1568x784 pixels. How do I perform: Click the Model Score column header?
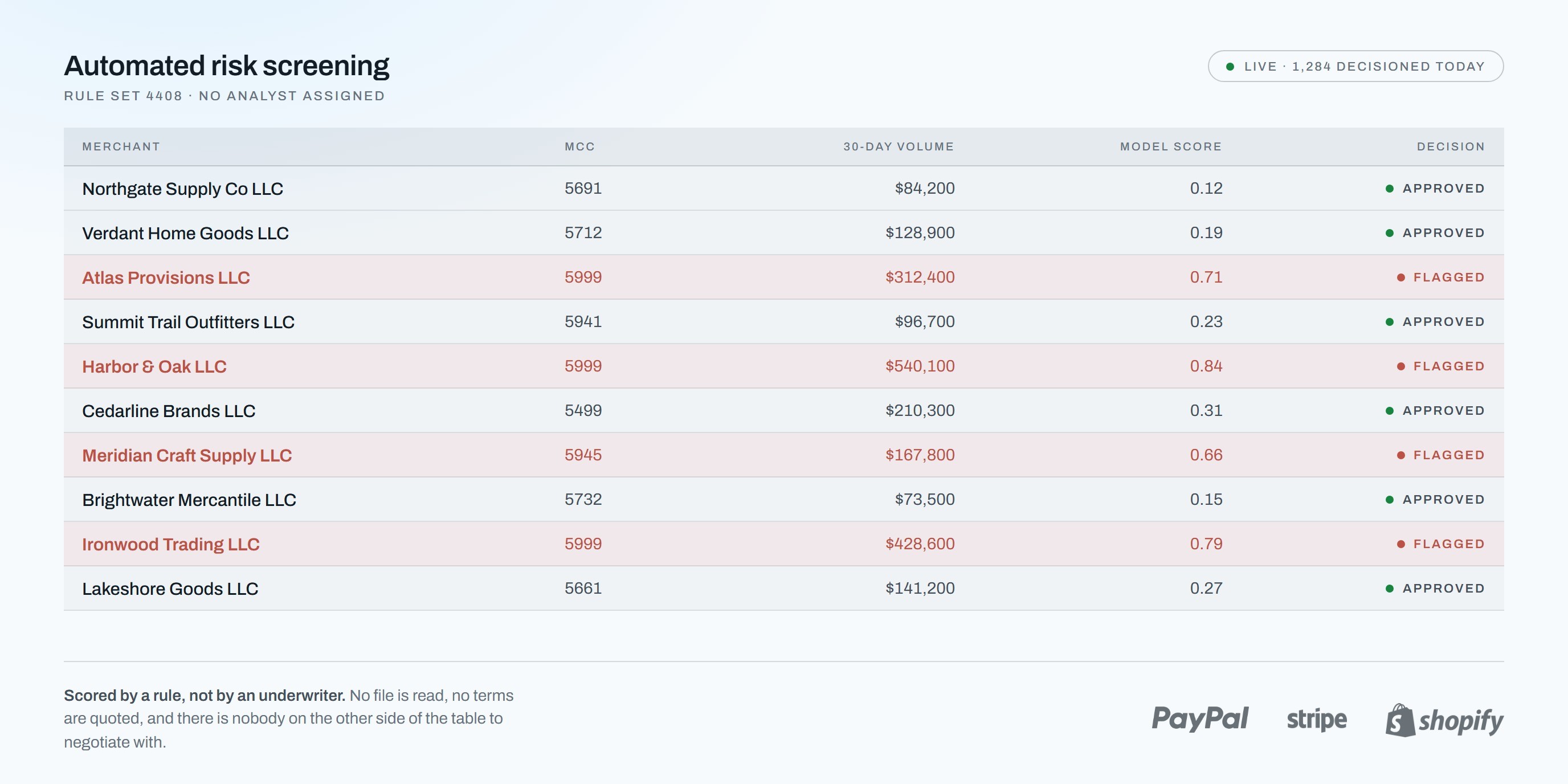[x=1170, y=146]
